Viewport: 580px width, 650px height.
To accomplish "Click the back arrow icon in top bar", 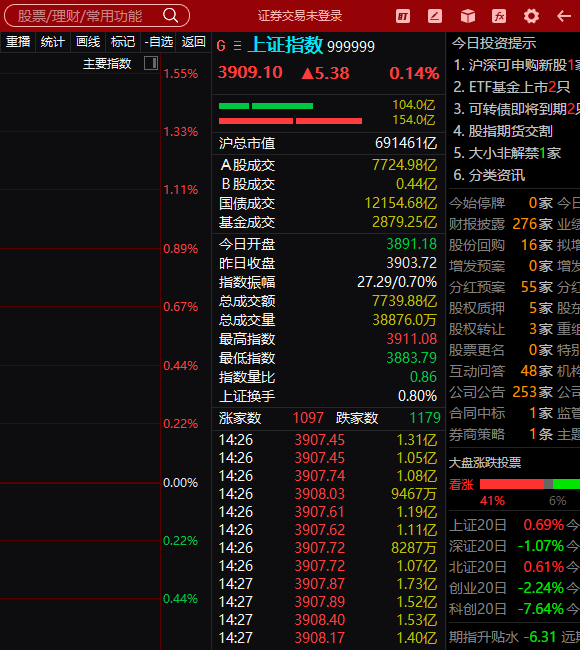I will (564, 16).
